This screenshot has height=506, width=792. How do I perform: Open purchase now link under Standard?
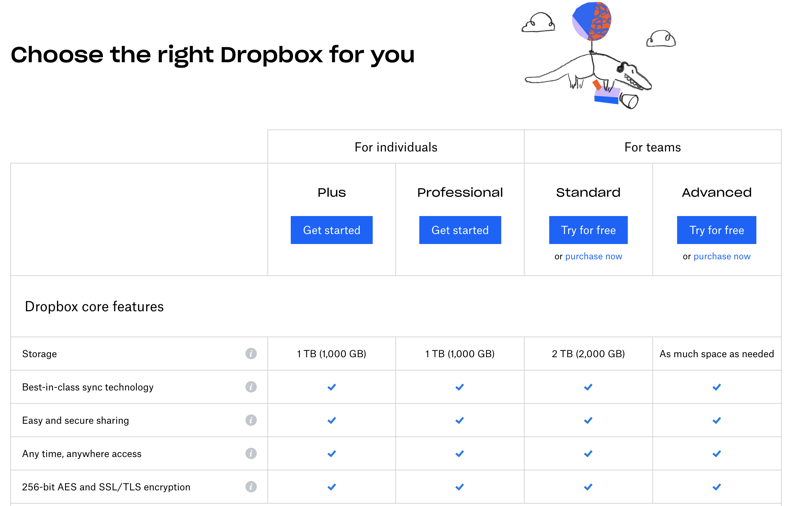click(x=593, y=257)
